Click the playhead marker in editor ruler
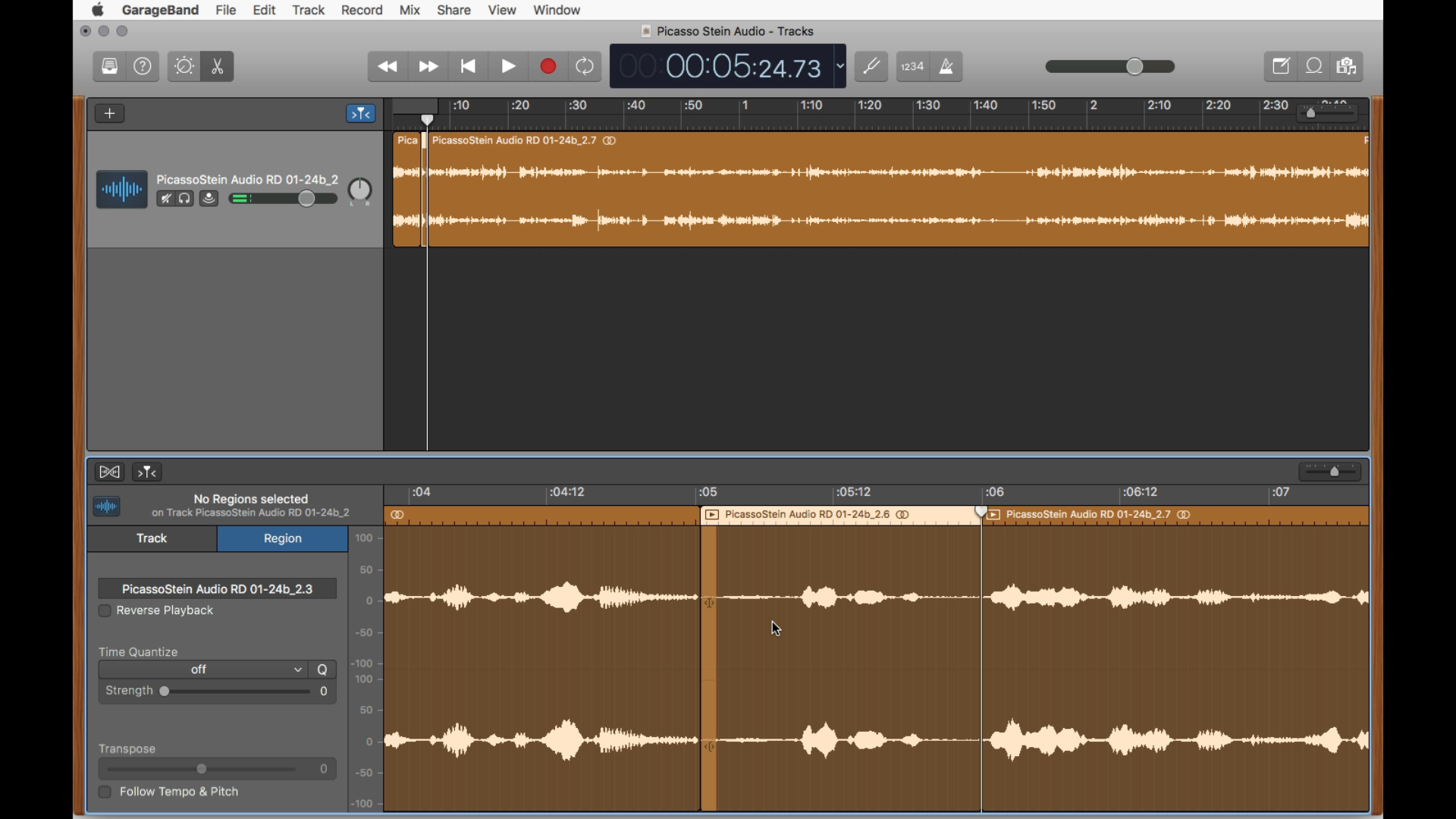Image resolution: width=1456 pixels, height=819 pixels. [x=981, y=512]
